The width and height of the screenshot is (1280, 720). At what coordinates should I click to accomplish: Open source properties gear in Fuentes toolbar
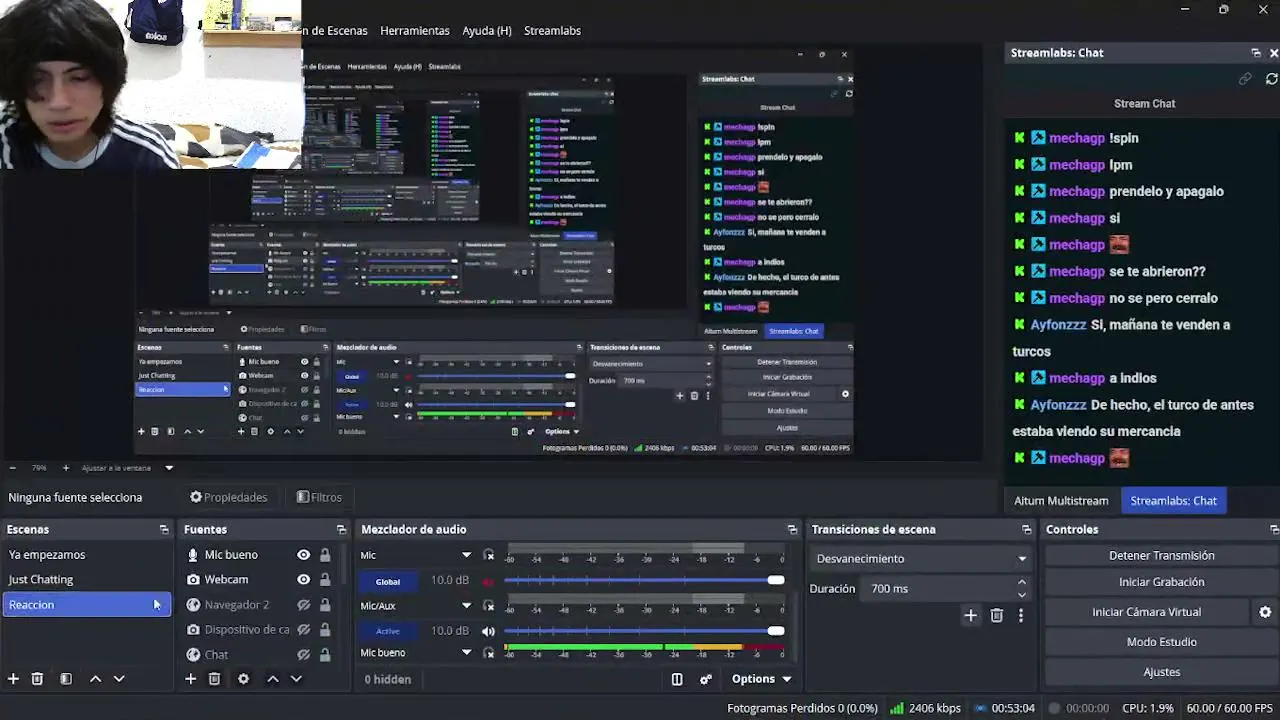click(x=243, y=679)
